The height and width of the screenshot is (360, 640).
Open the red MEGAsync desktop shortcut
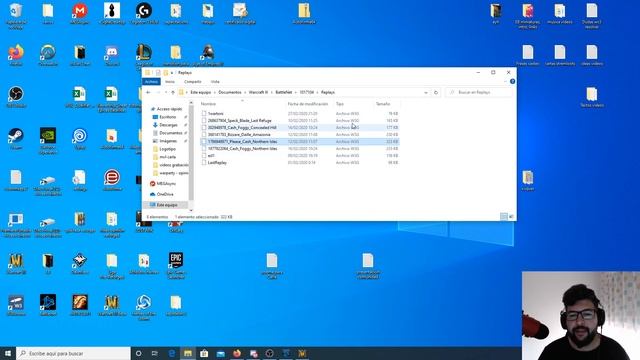point(80,14)
